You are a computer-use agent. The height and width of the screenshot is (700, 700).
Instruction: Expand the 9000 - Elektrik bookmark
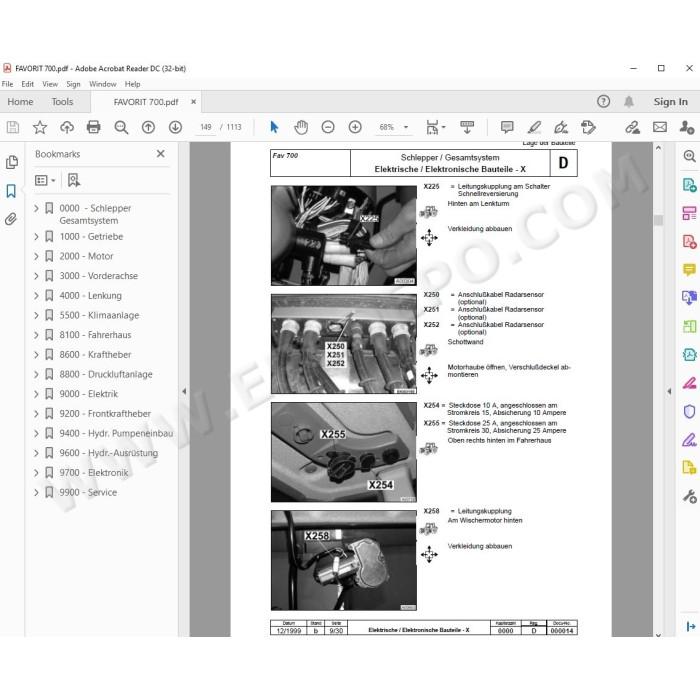click(36, 394)
